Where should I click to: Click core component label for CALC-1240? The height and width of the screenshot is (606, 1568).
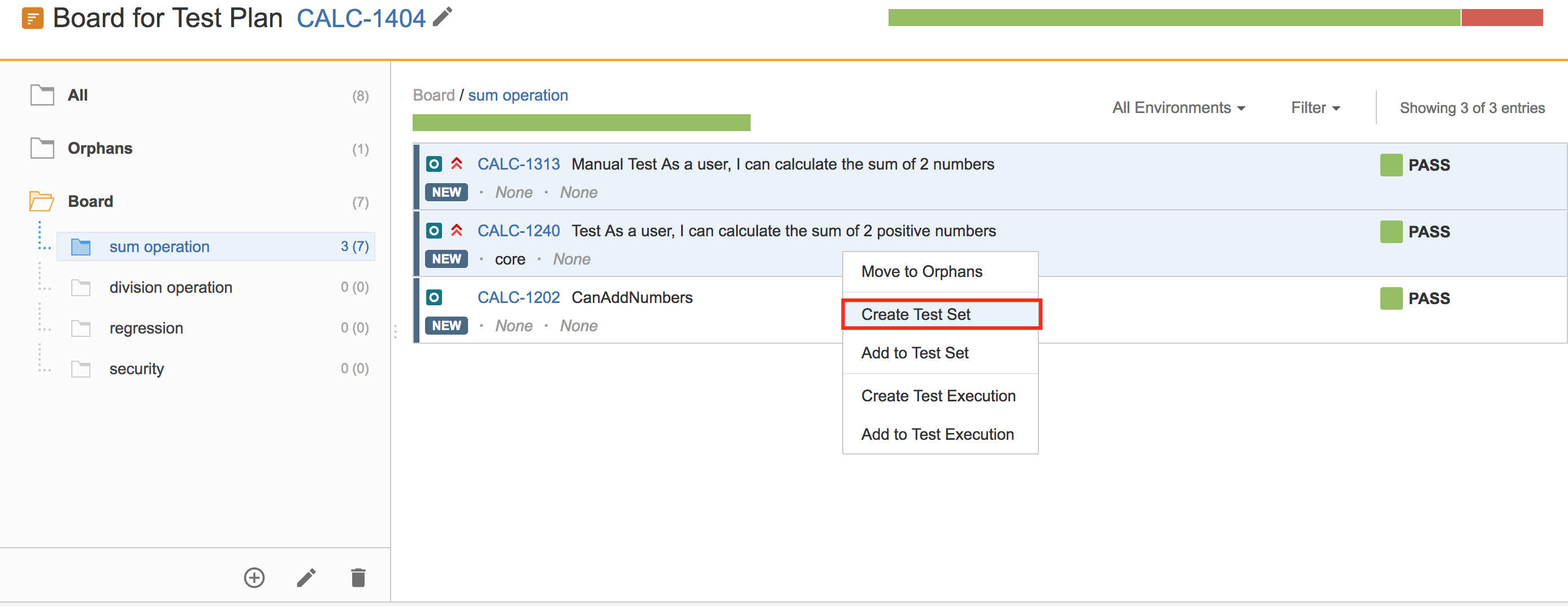pyautogui.click(x=509, y=259)
